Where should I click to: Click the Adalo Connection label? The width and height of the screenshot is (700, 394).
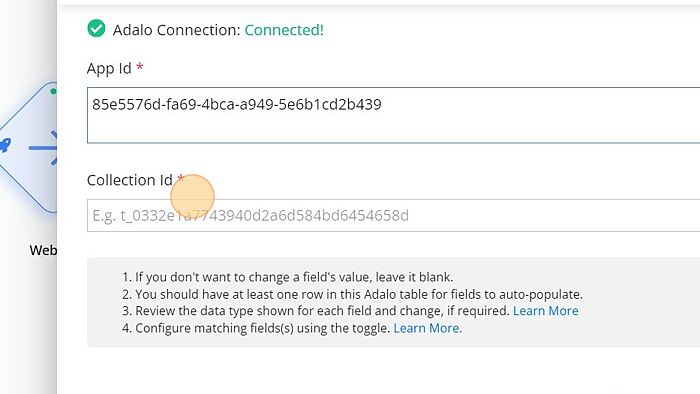click(176, 30)
